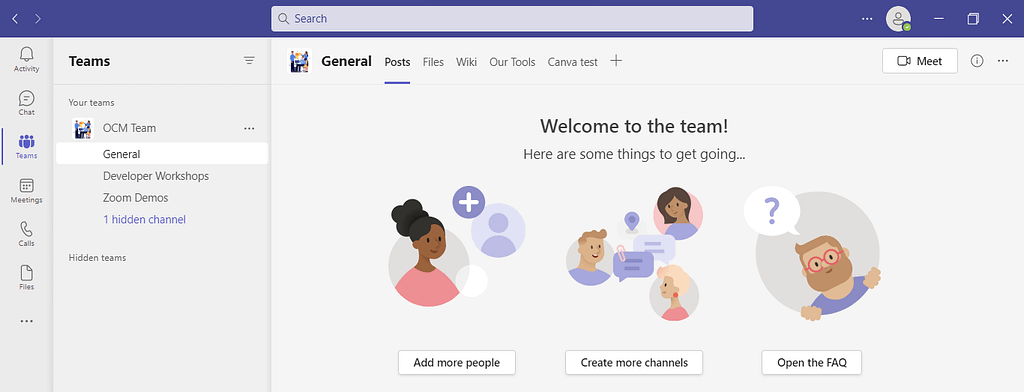Image resolution: width=1024 pixels, height=392 pixels.
Task: Open the Canva test tab
Action: (x=572, y=62)
